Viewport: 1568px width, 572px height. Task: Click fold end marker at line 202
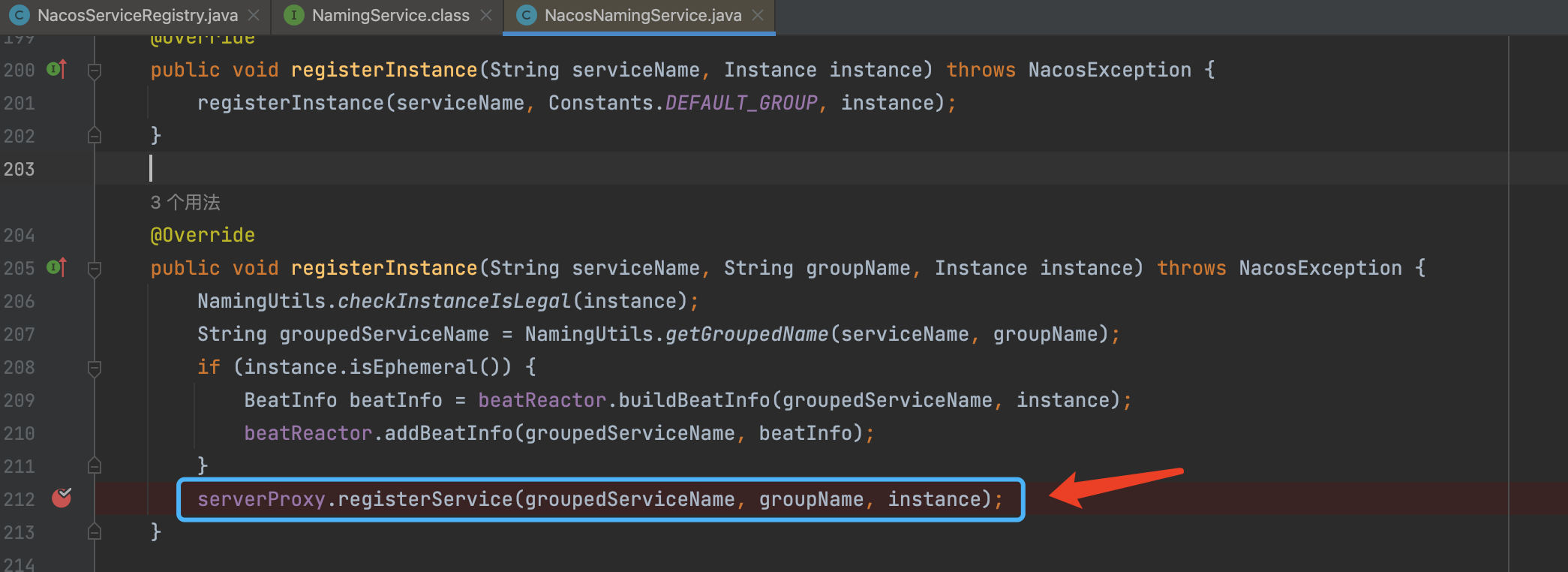click(95, 135)
